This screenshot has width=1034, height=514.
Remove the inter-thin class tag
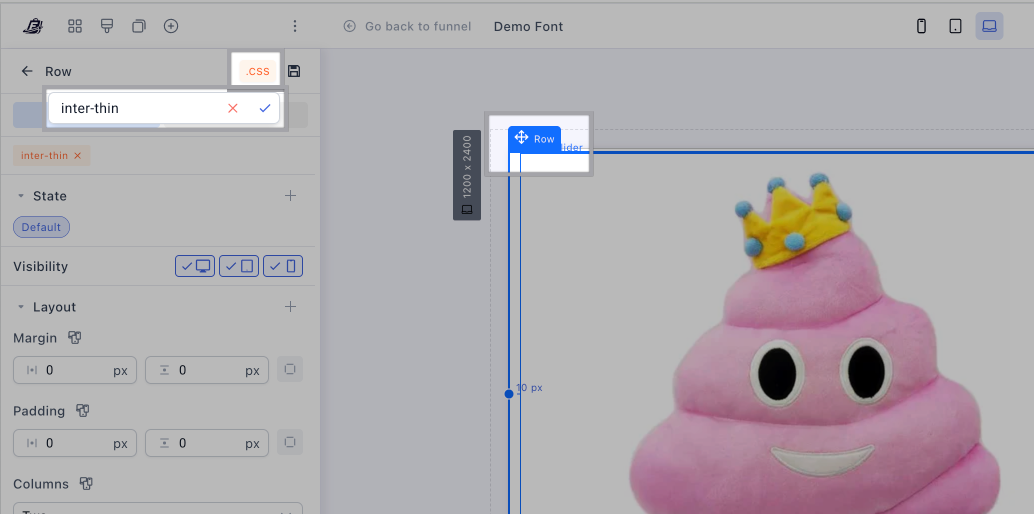click(x=77, y=155)
